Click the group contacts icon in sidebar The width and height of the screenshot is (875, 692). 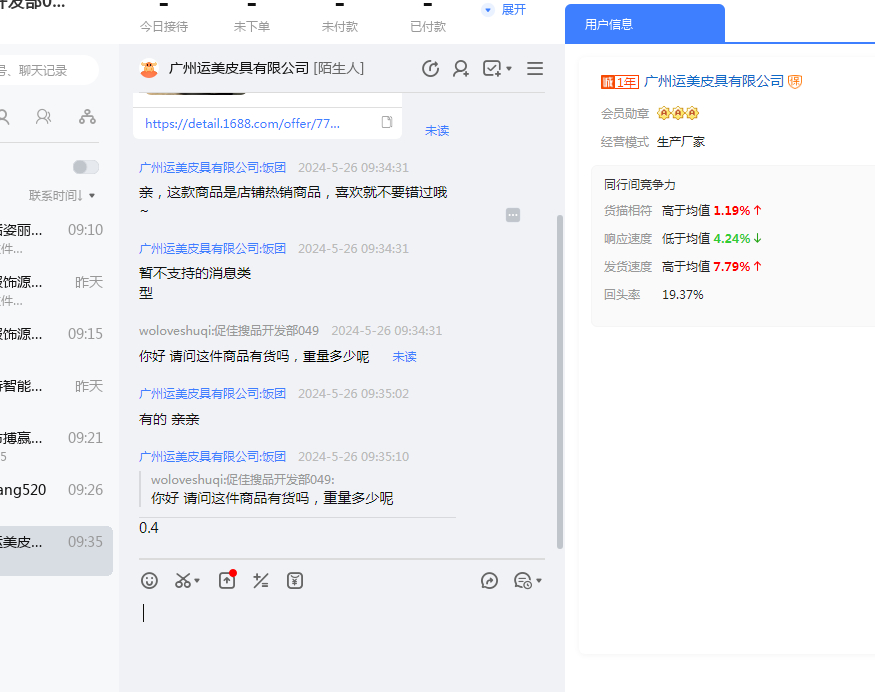click(44, 117)
